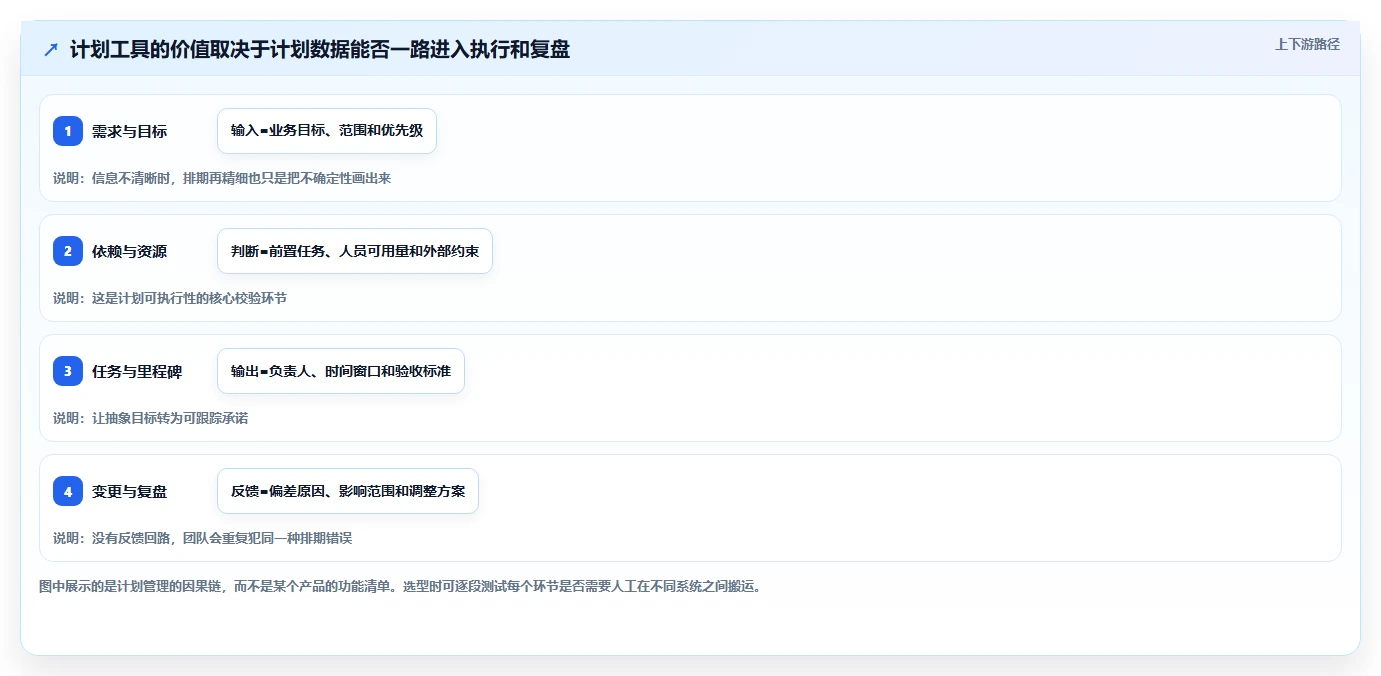
Task: Click the 上下游路径 label in the header
Action: click(1307, 44)
